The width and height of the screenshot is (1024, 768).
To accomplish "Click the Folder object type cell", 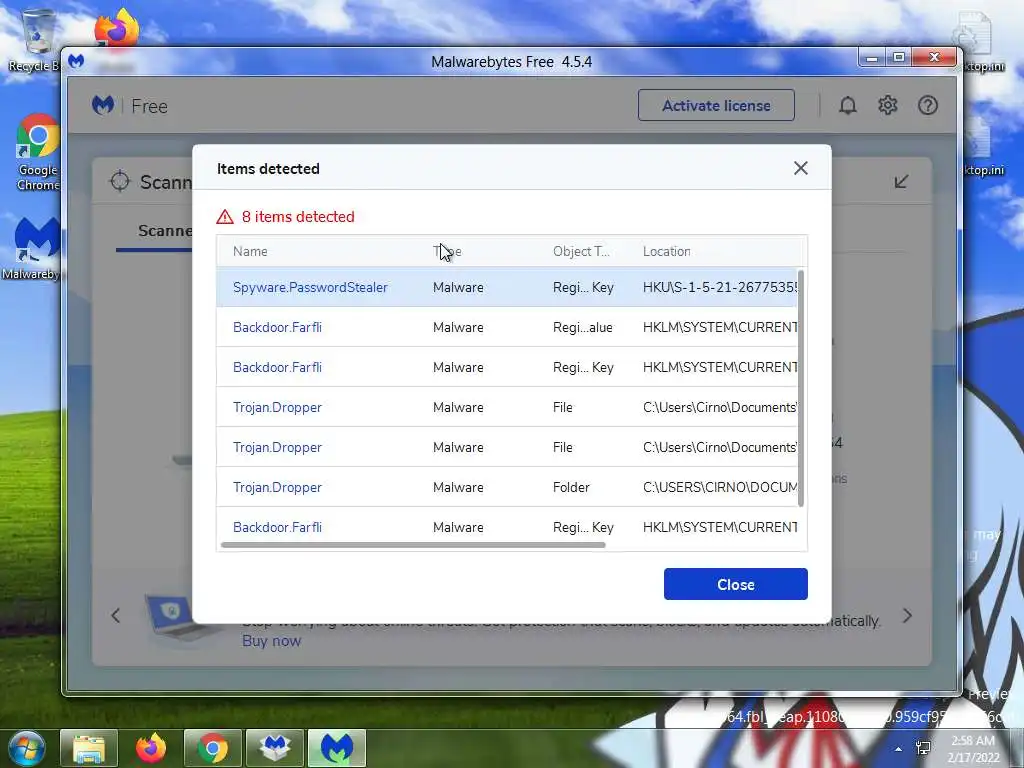I will 571,487.
